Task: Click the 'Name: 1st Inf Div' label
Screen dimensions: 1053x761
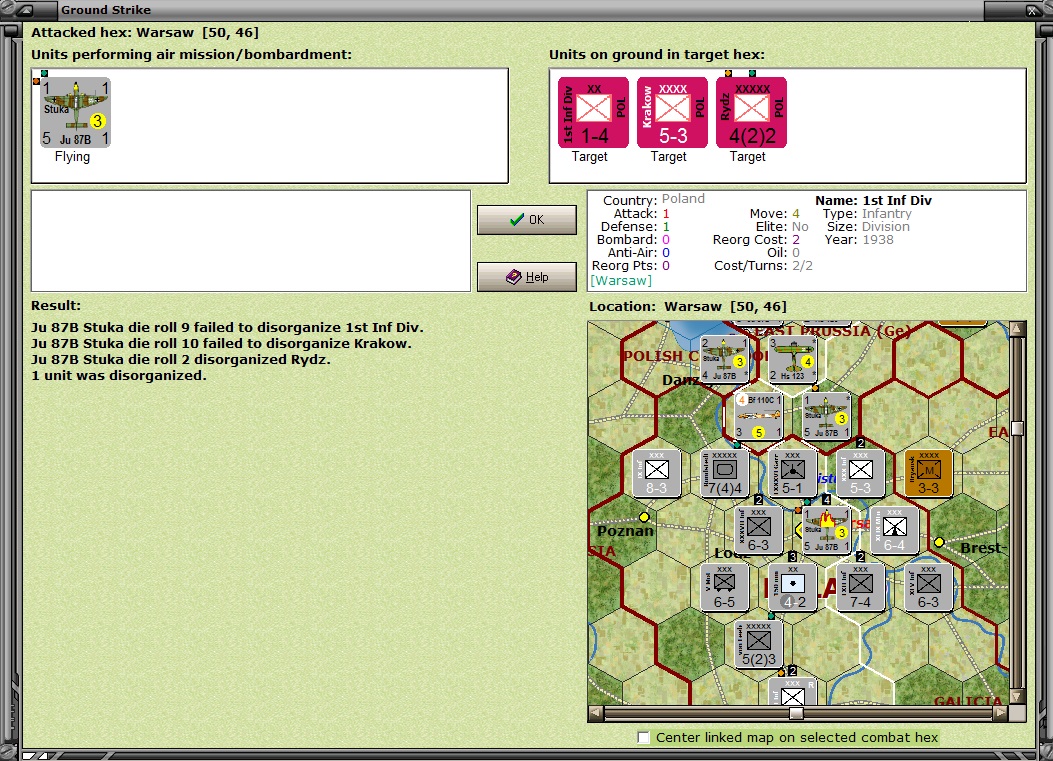Action: click(x=873, y=200)
